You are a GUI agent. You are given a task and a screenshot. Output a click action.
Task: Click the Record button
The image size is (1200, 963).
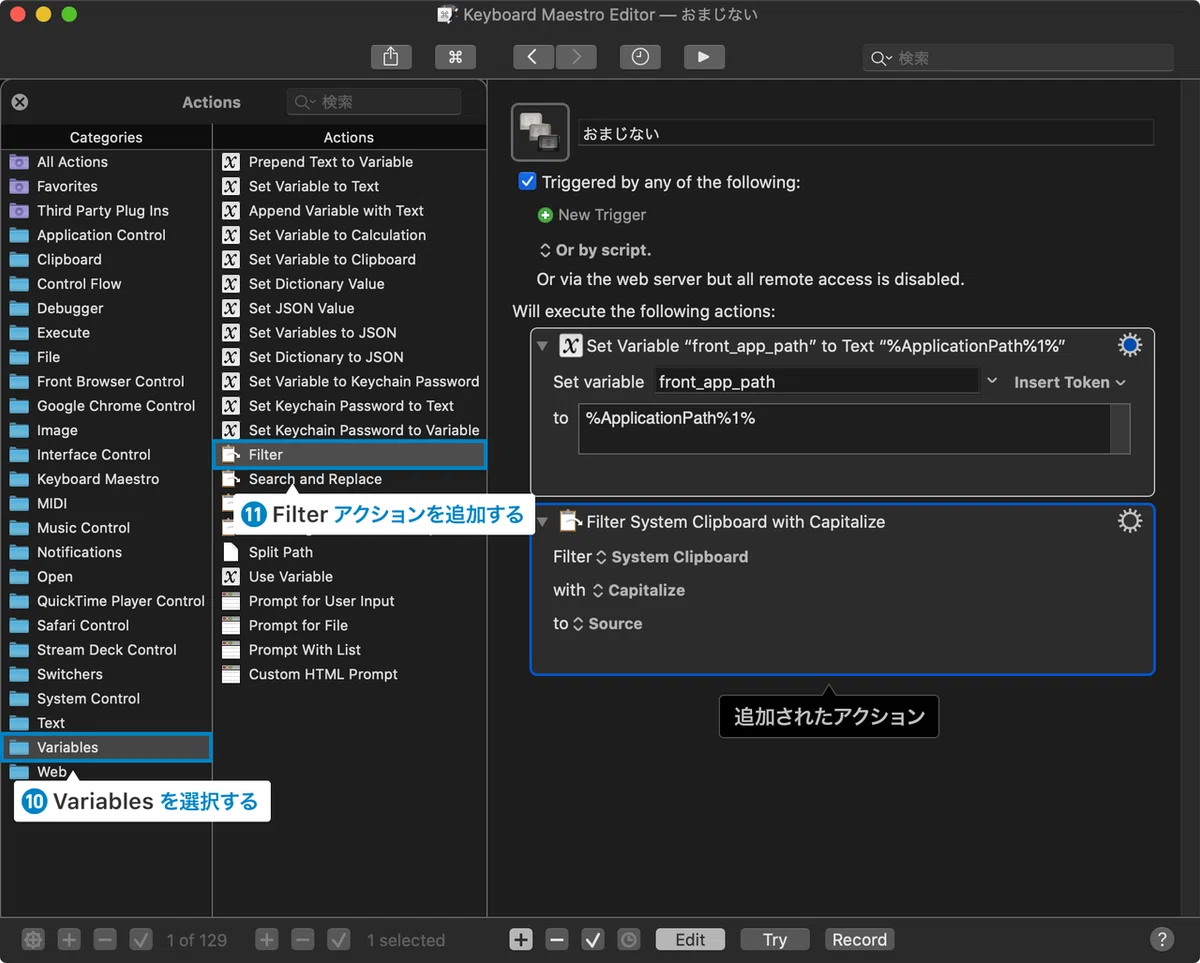(860, 940)
